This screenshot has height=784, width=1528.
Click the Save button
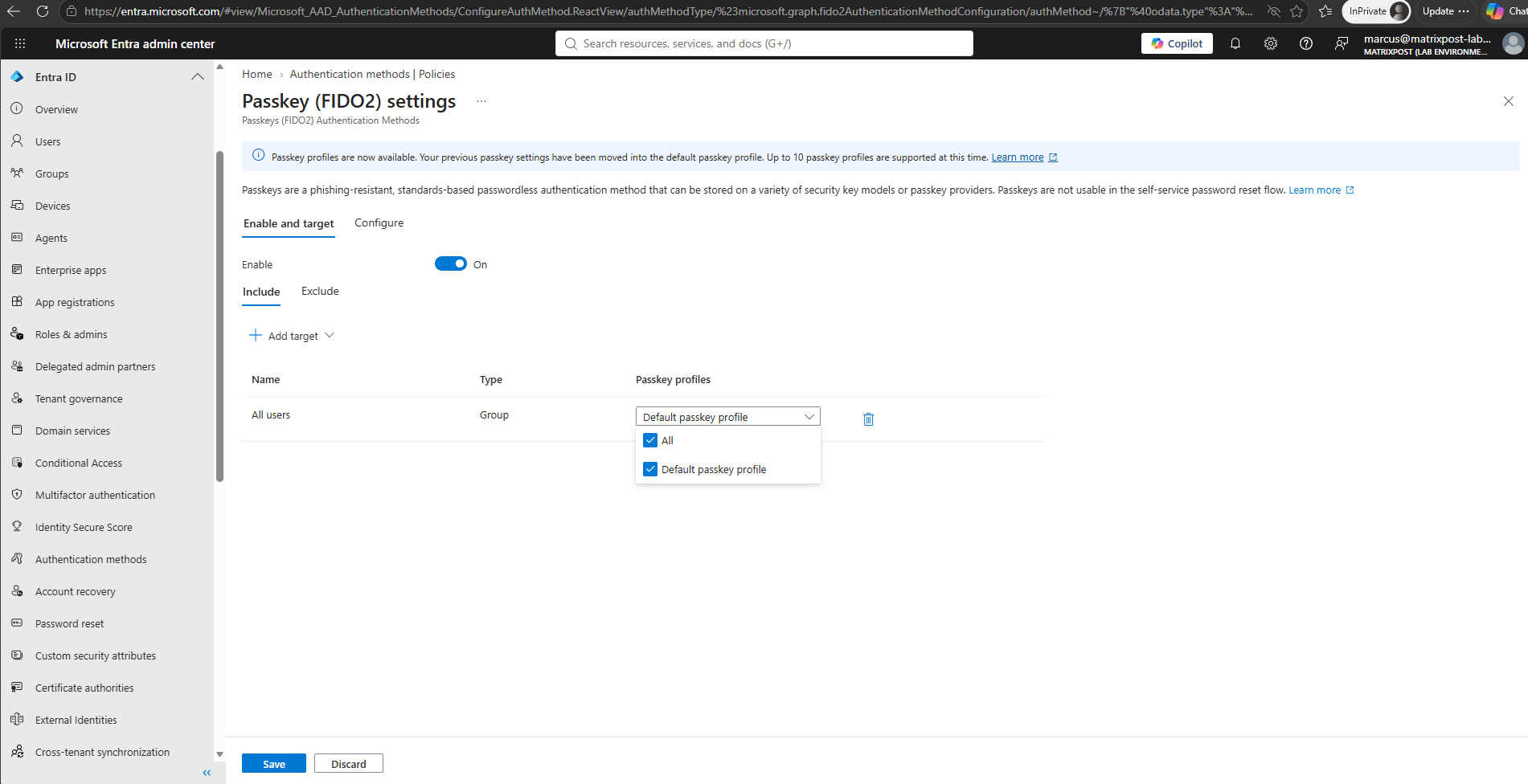(274, 763)
